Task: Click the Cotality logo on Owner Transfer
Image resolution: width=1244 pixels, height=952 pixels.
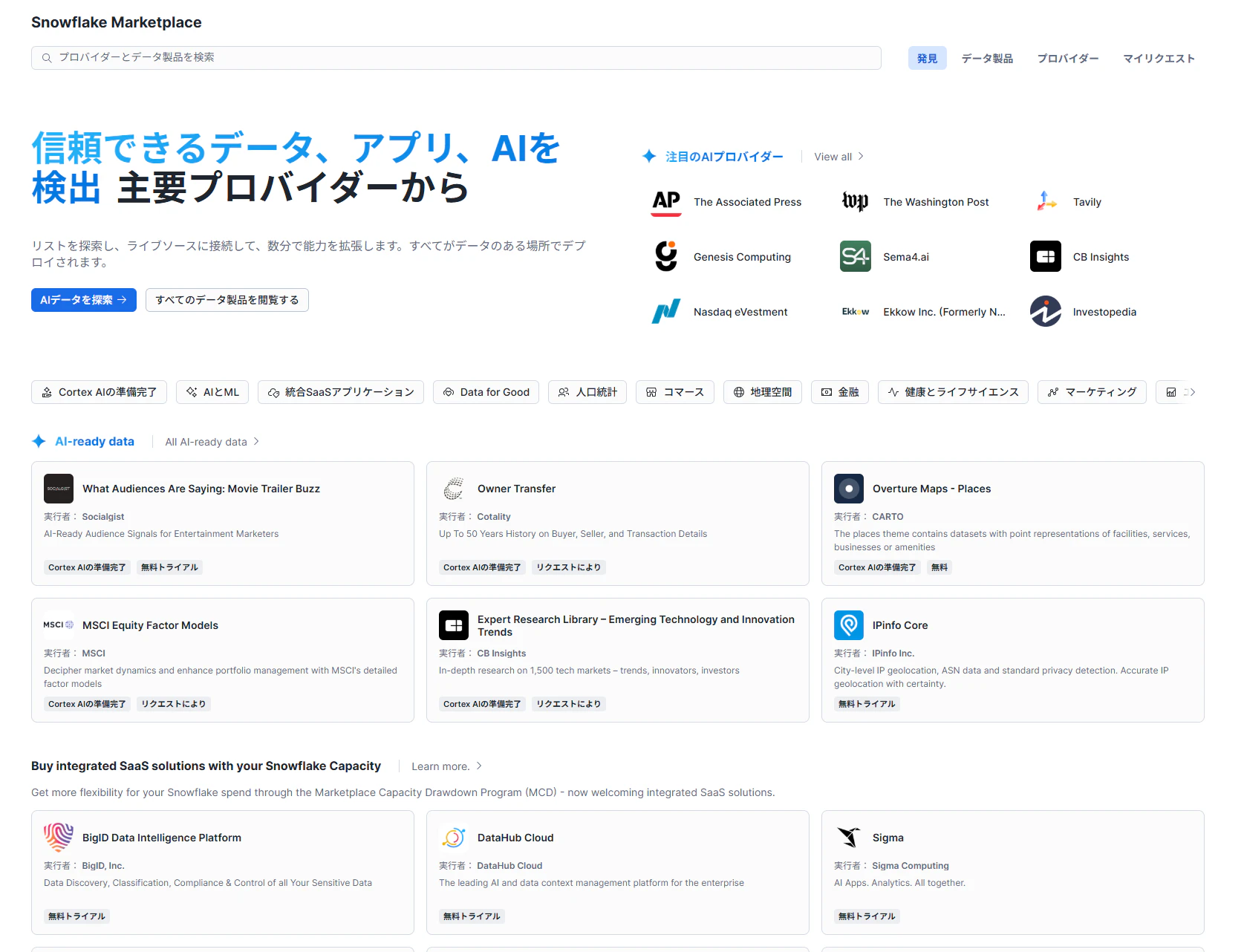Action: 454,489
